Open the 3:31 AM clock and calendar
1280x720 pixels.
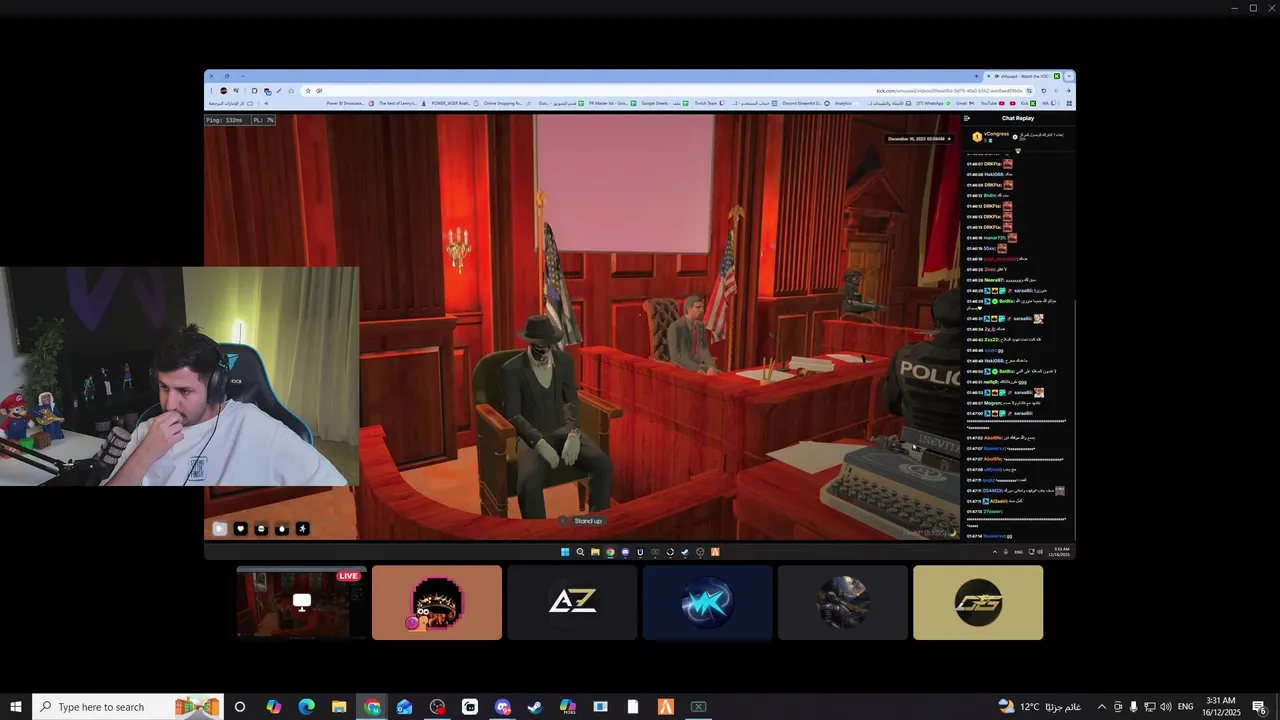1221,707
